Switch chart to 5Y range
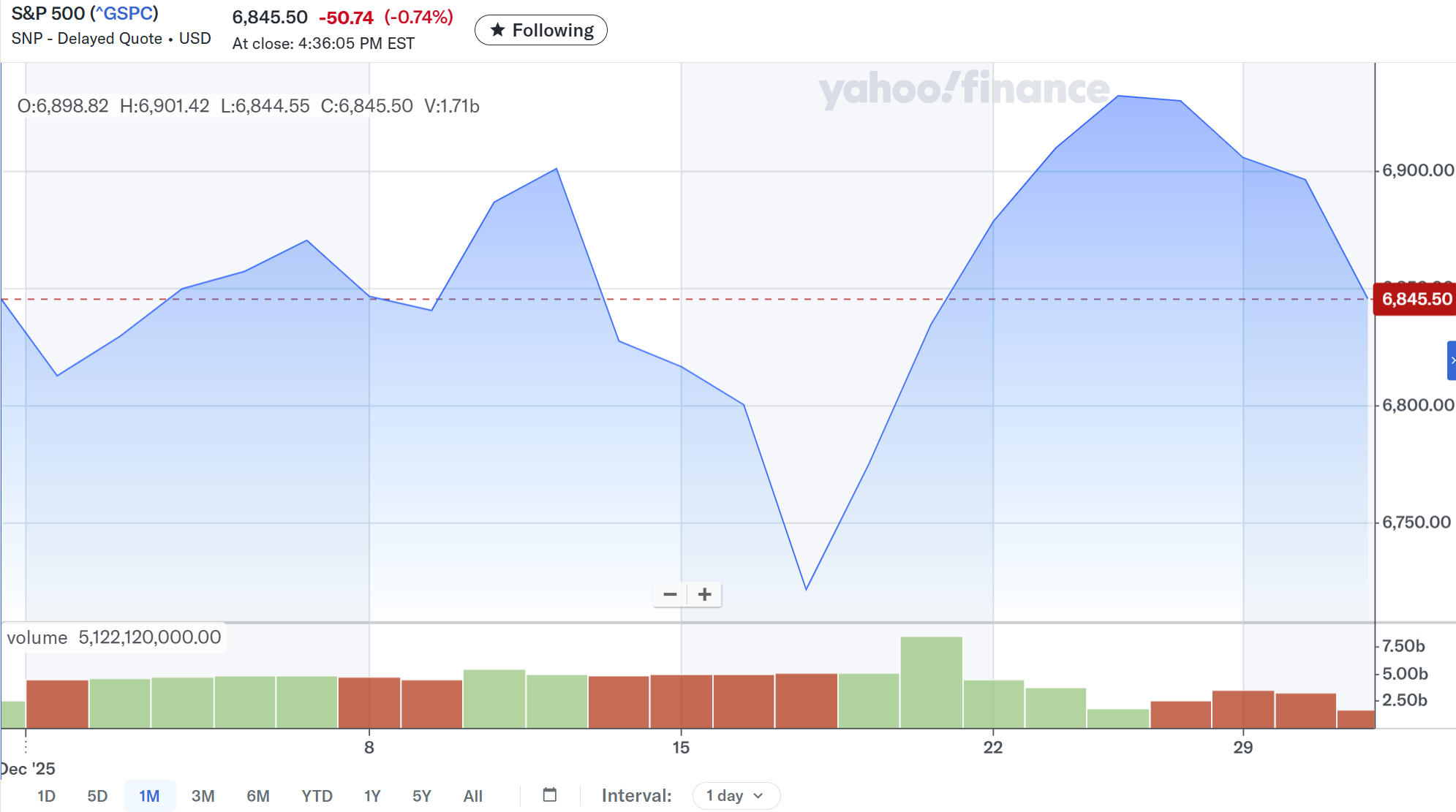 pos(422,796)
